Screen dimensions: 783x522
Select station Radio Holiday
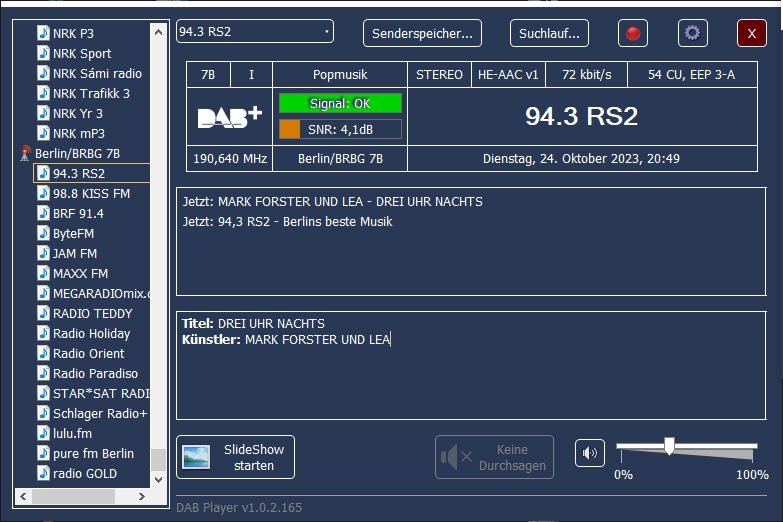coord(91,333)
